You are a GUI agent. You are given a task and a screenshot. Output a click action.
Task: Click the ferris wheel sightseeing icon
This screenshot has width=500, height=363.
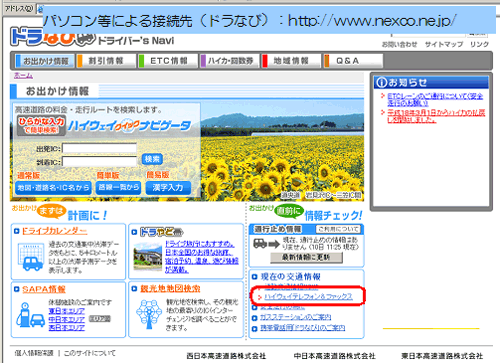pos(149,314)
